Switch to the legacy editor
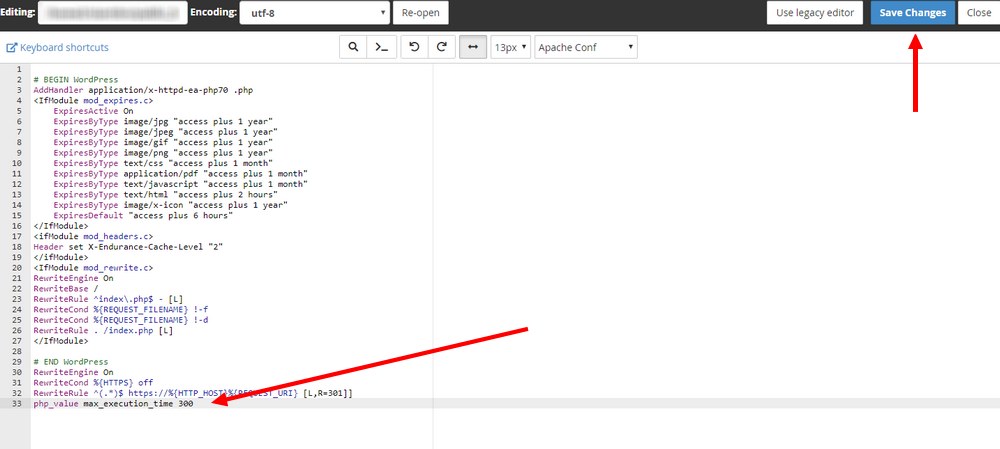 (x=815, y=13)
